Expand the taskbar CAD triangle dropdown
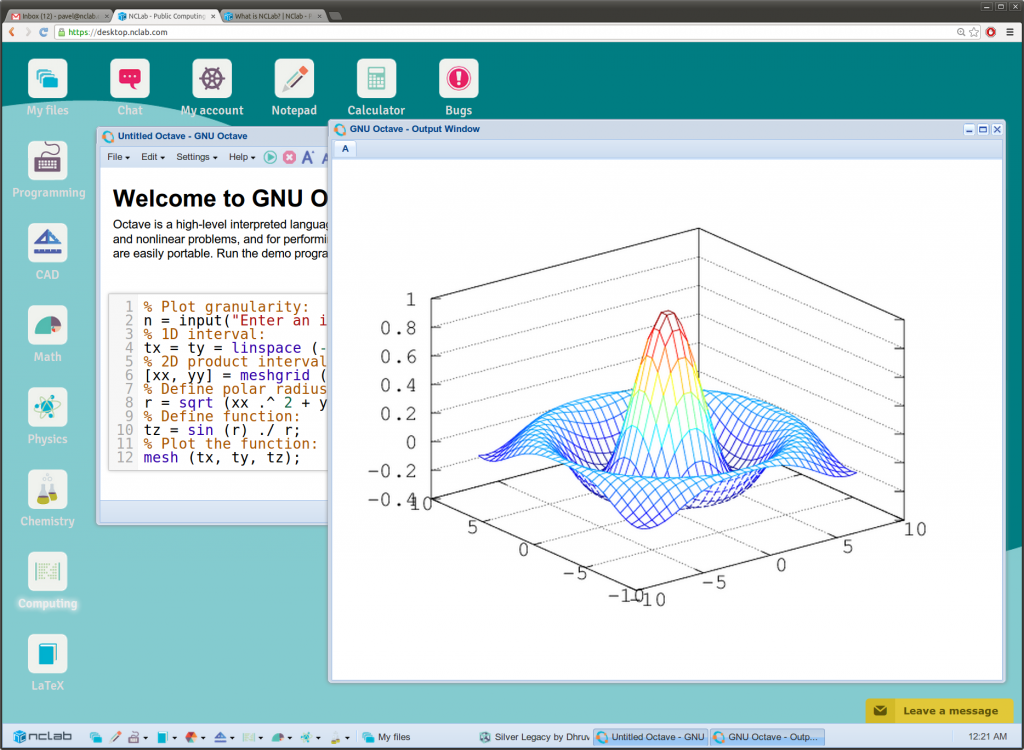This screenshot has height=750, width=1024. tap(232, 738)
